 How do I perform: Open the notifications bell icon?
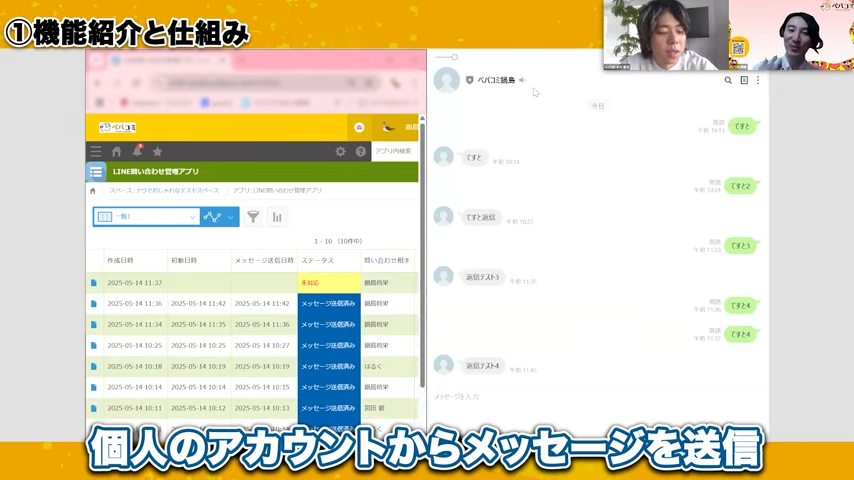pyautogui.click(x=137, y=151)
